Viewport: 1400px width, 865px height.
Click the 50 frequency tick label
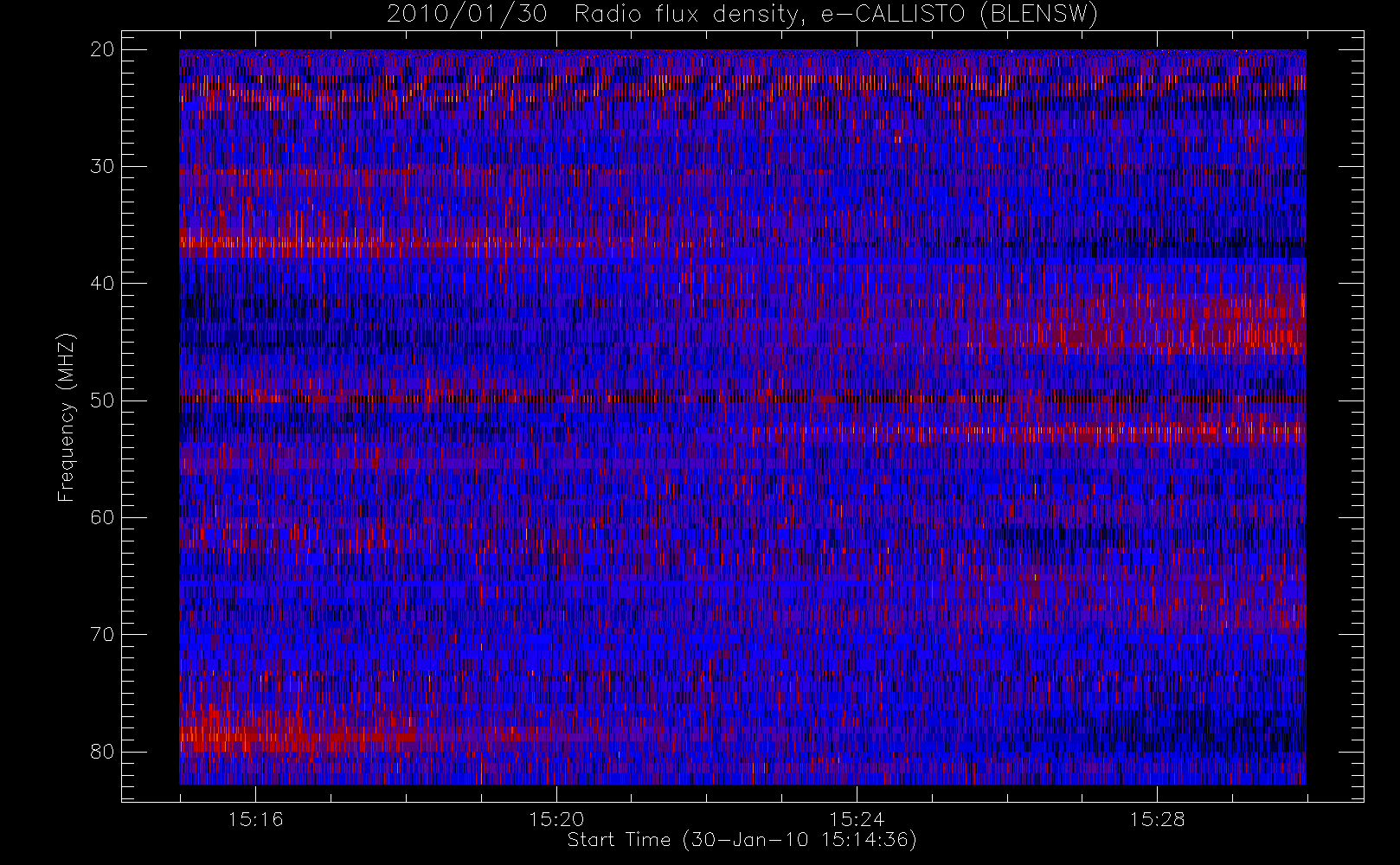(102, 400)
